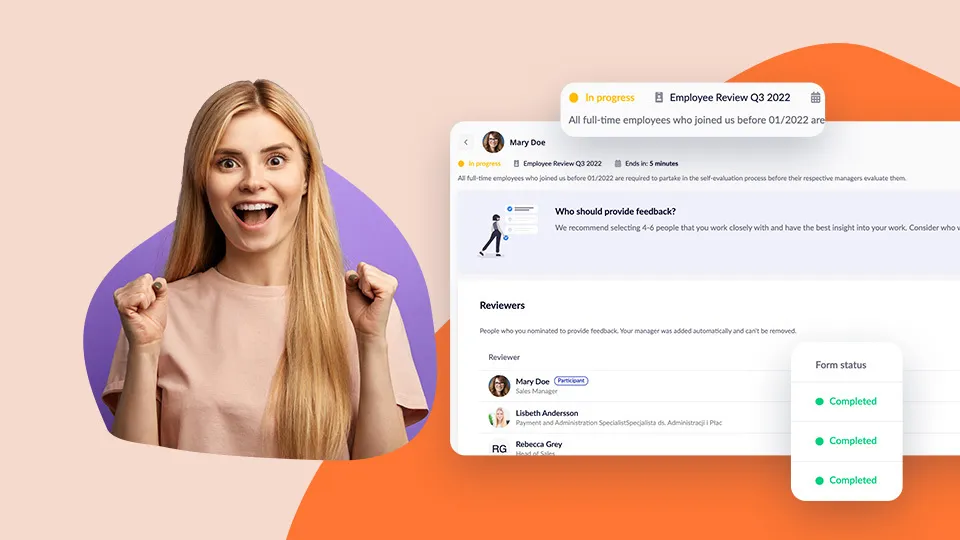Click the back arrow beside Mary Doe
Viewport: 960px width, 540px height.
[x=466, y=142]
